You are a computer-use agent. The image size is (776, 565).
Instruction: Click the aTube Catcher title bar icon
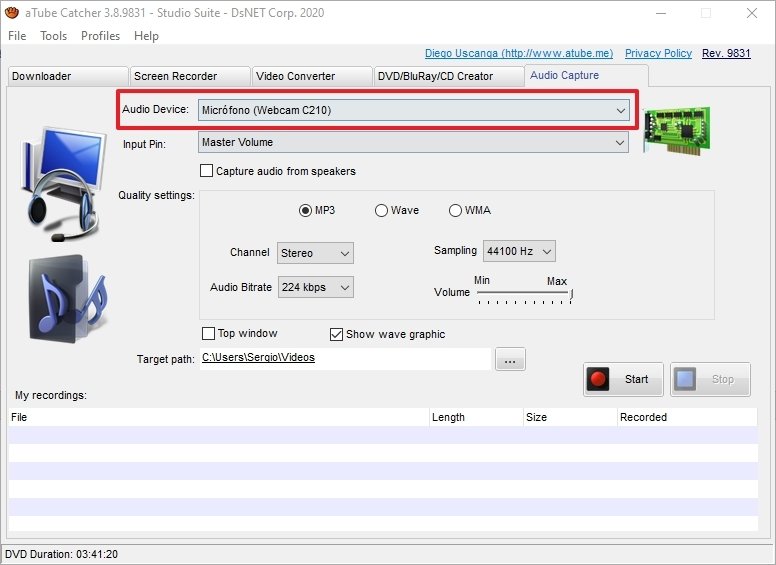point(11,12)
